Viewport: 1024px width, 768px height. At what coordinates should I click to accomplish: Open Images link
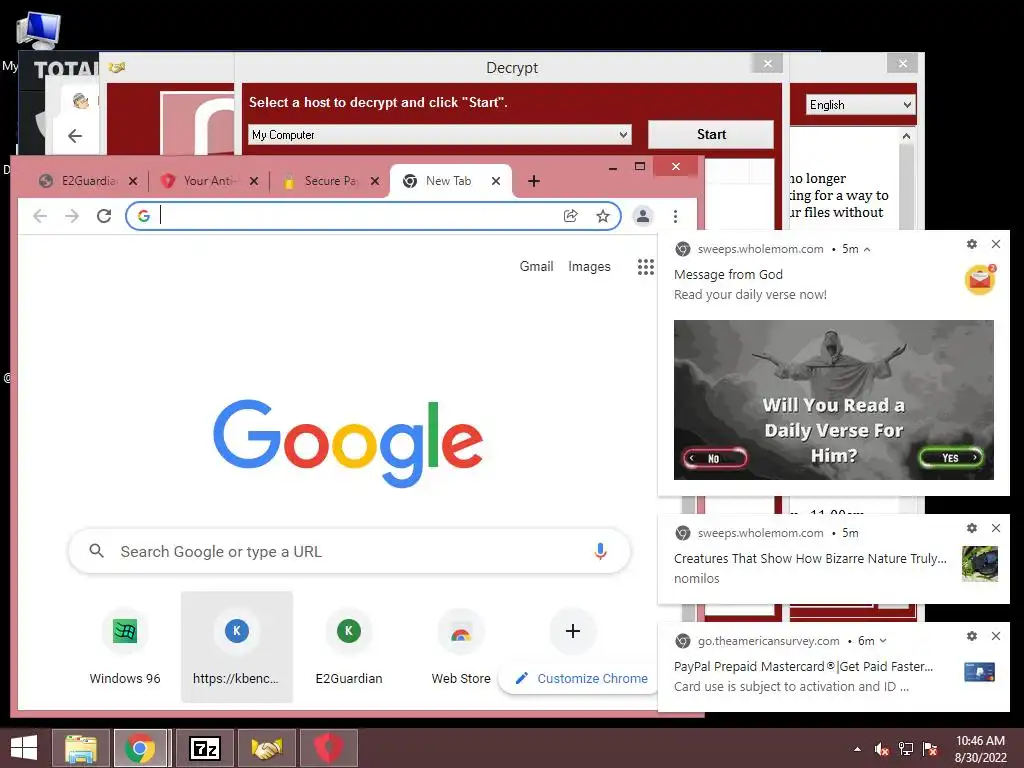(589, 266)
